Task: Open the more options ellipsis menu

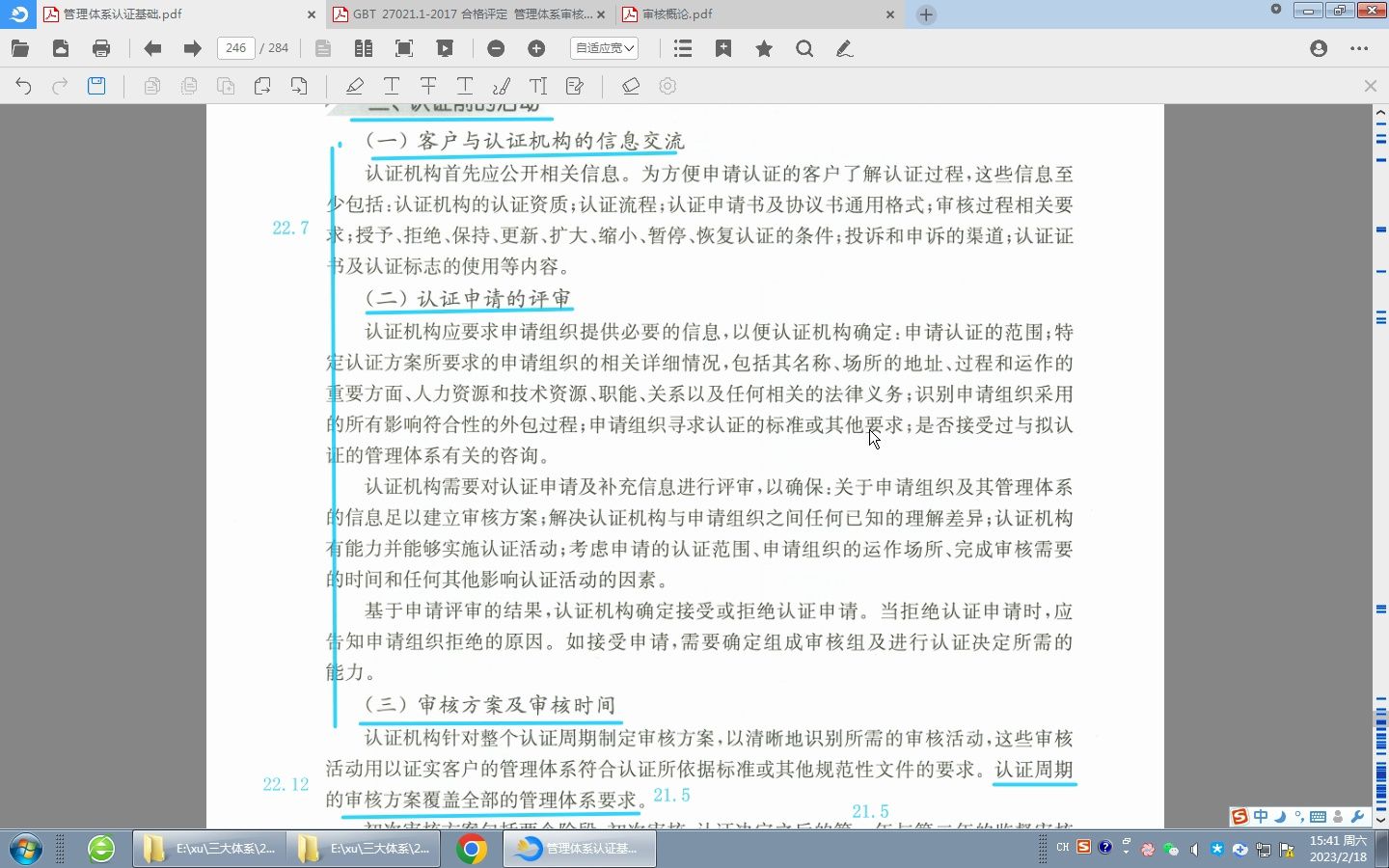Action: coord(1360,48)
